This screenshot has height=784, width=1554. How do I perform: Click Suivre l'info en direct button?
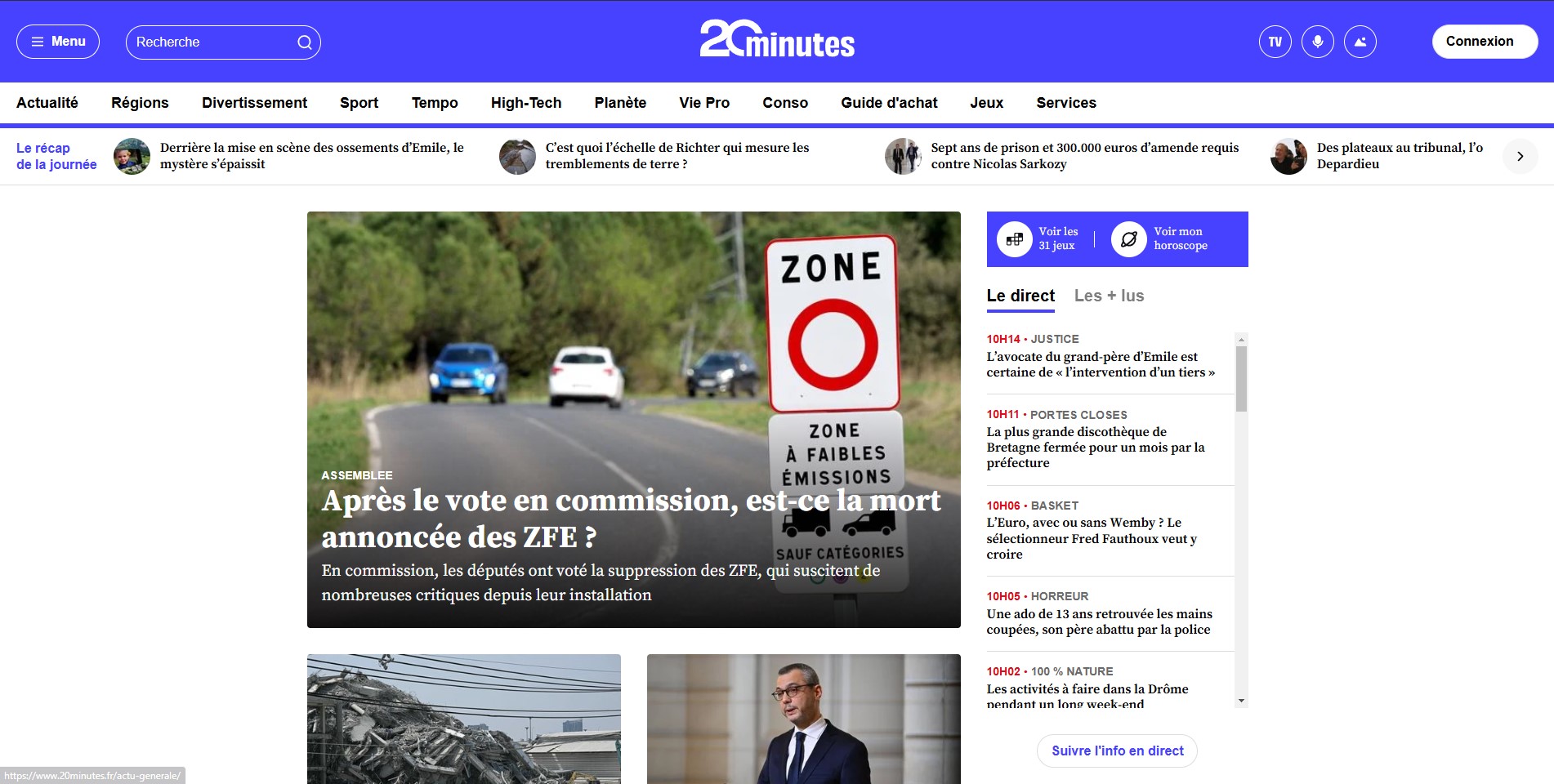[x=1117, y=751]
